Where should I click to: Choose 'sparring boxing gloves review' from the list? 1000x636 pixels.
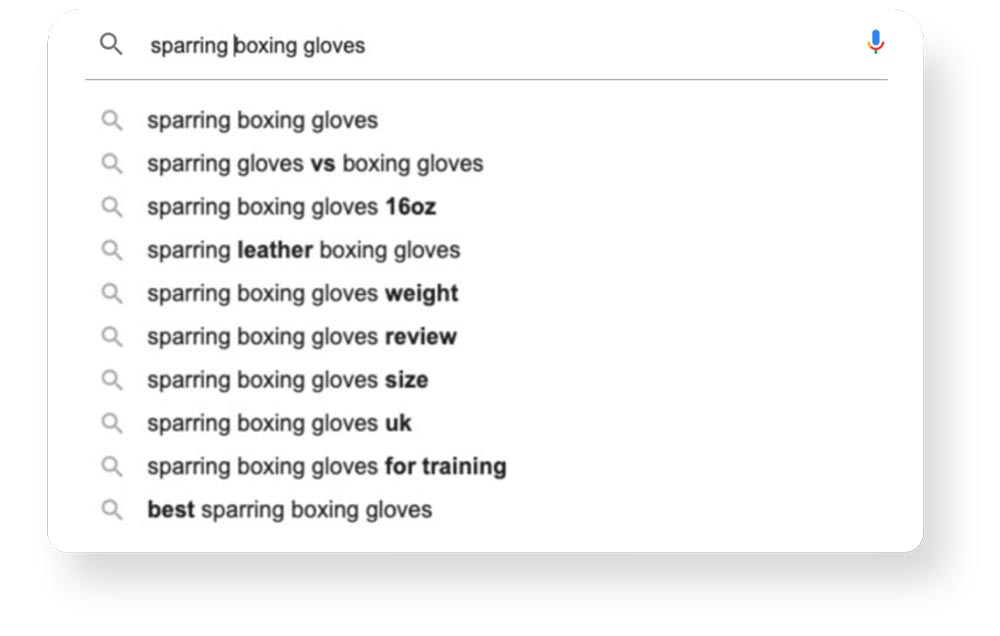(301, 337)
